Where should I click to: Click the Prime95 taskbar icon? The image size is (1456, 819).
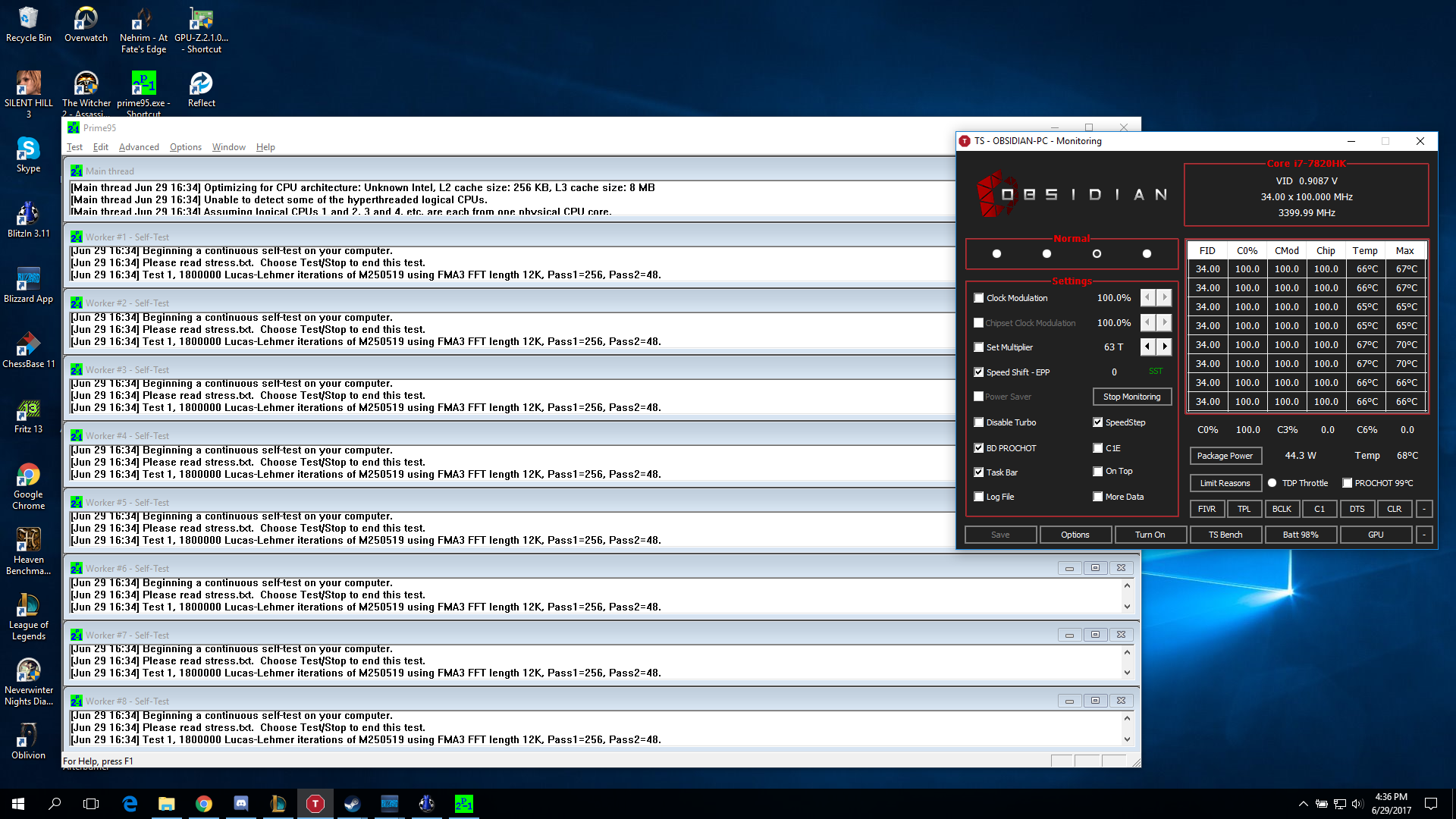463,804
